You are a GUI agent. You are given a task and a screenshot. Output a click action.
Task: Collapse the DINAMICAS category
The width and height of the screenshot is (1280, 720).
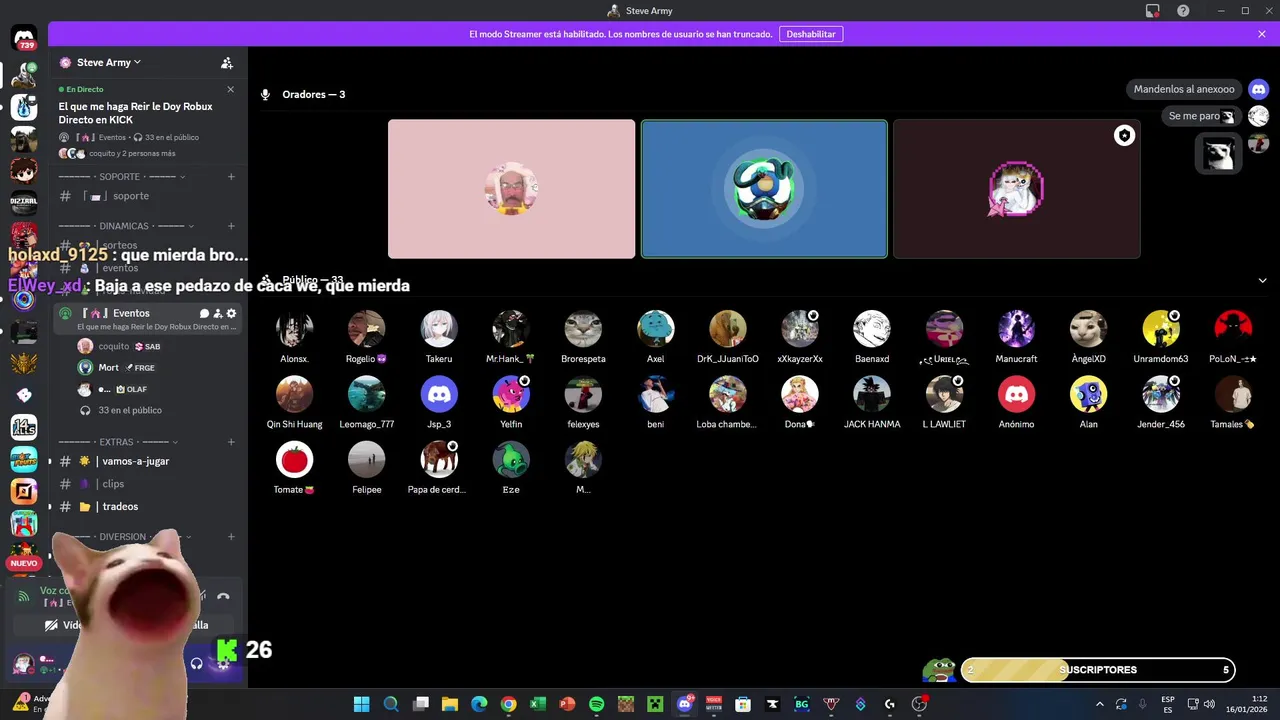126,226
